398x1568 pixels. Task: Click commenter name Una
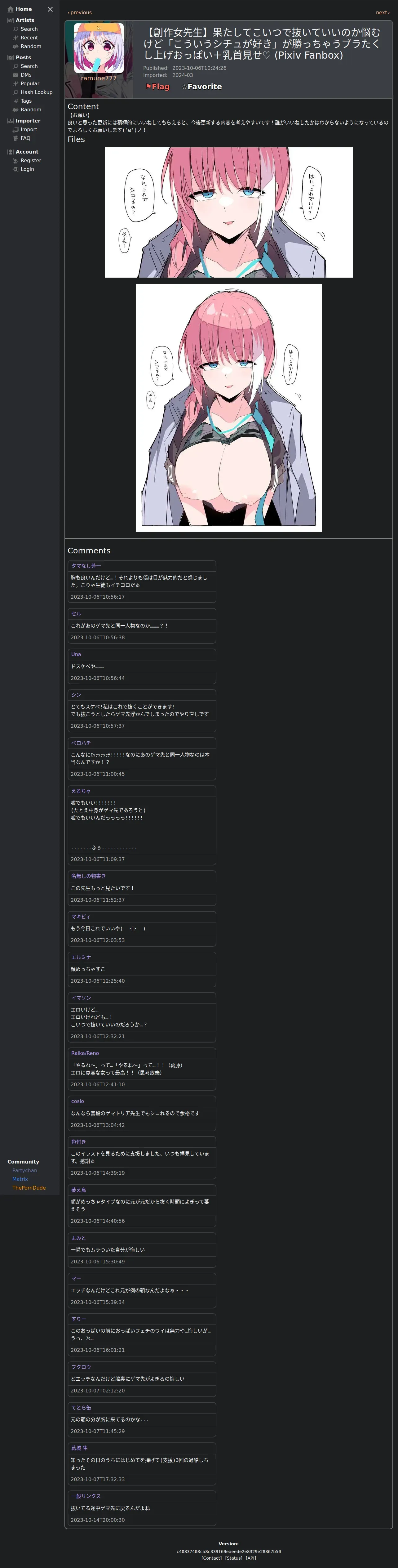[76, 654]
